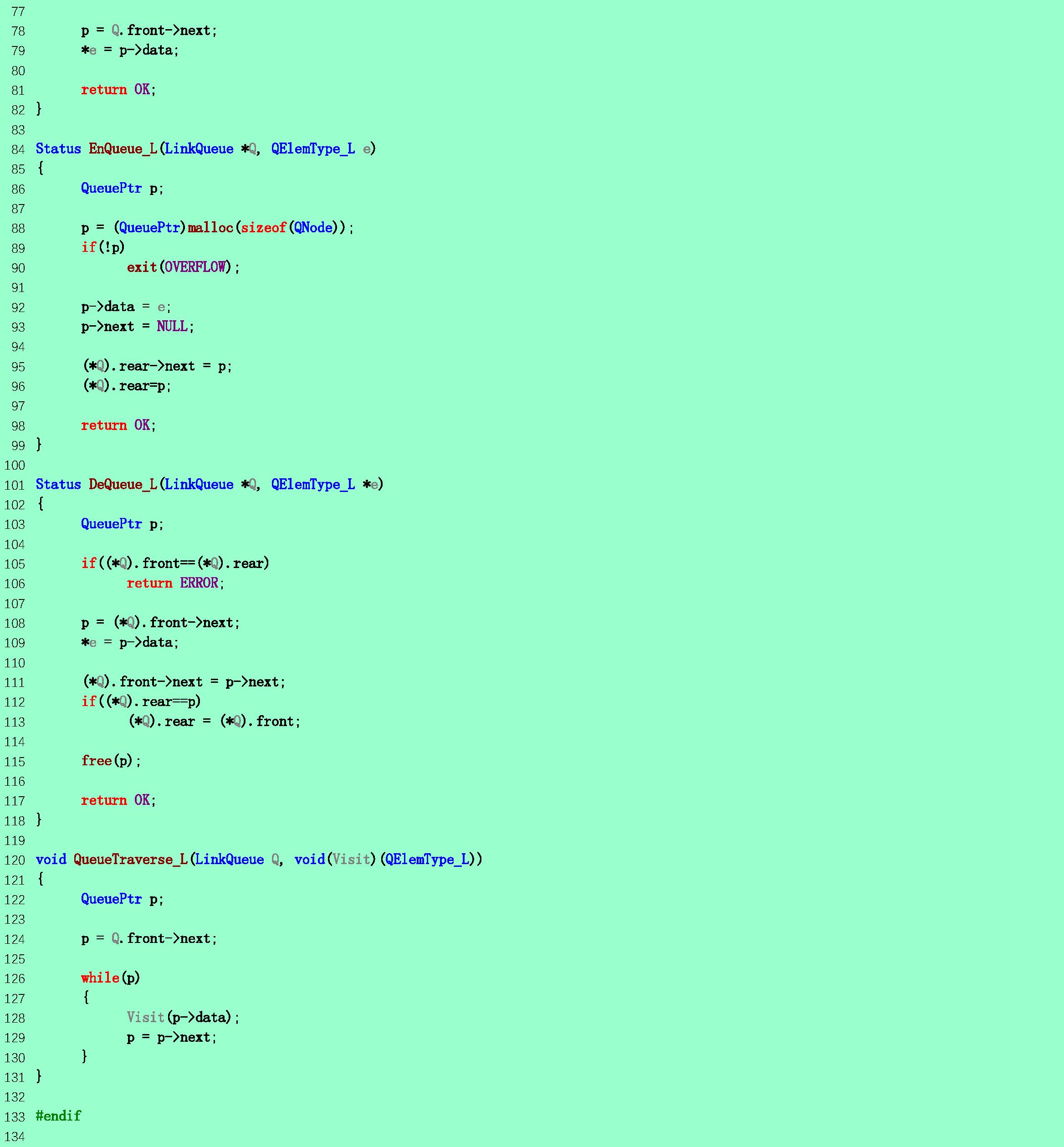This screenshot has width=1064, height=1147.
Task: Click 'return OK;' on line 117
Action: pyautogui.click(x=118, y=800)
